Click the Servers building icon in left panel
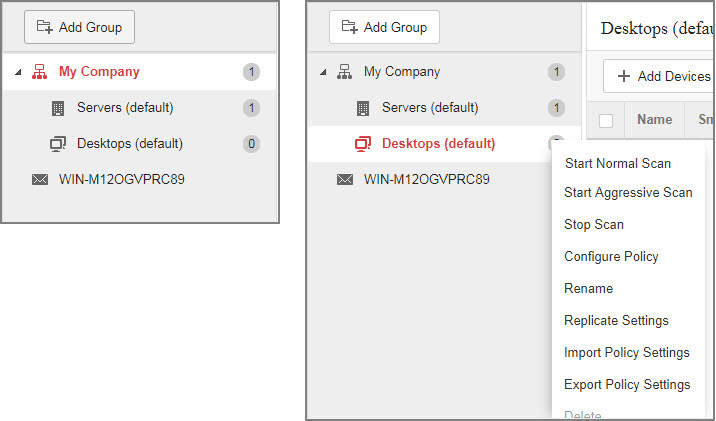This screenshot has width=716, height=421. pyautogui.click(x=57, y=108)
